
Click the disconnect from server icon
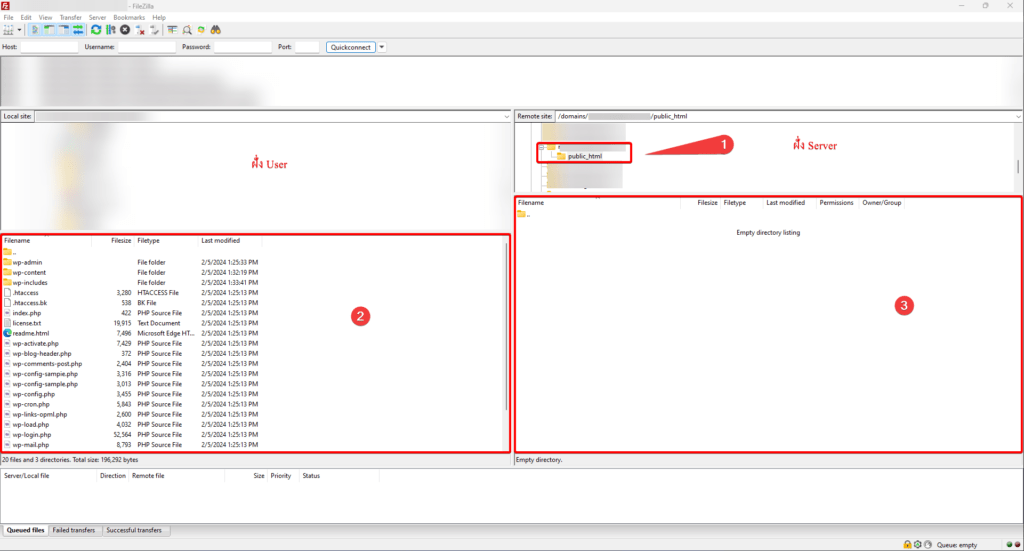pos(140,30)
